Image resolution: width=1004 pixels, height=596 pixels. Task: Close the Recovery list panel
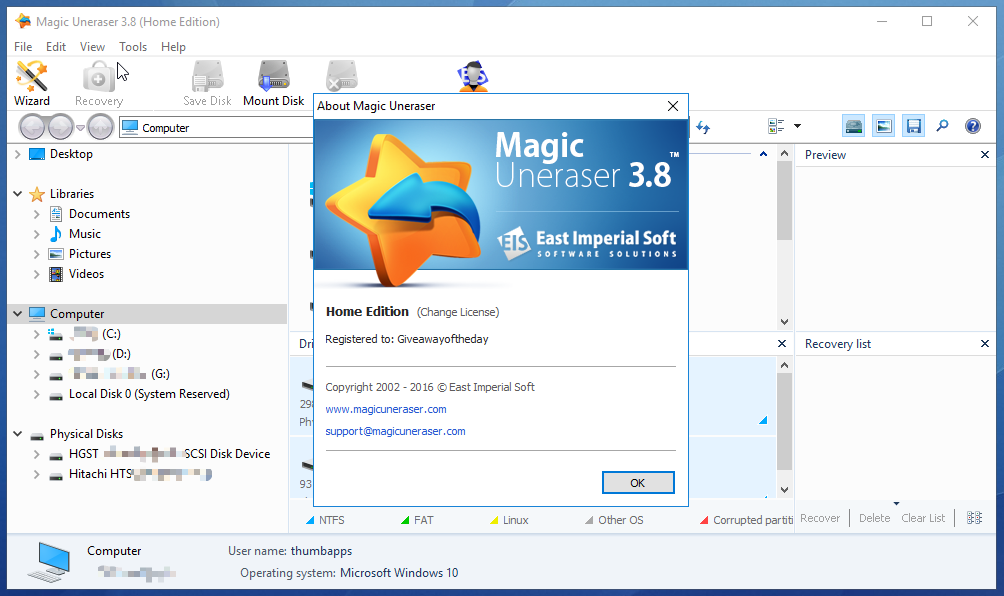(x=985, y=344)
